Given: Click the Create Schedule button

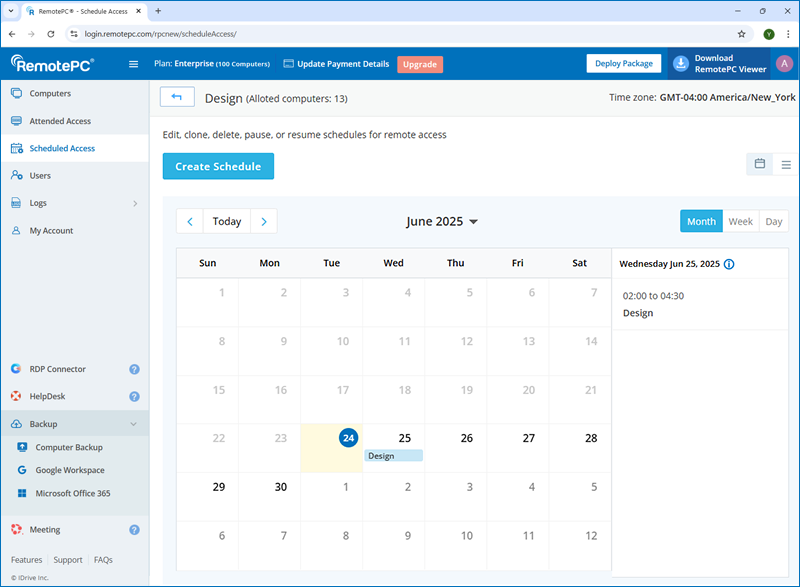Looking at the screenshot, I should coord(218,166).
